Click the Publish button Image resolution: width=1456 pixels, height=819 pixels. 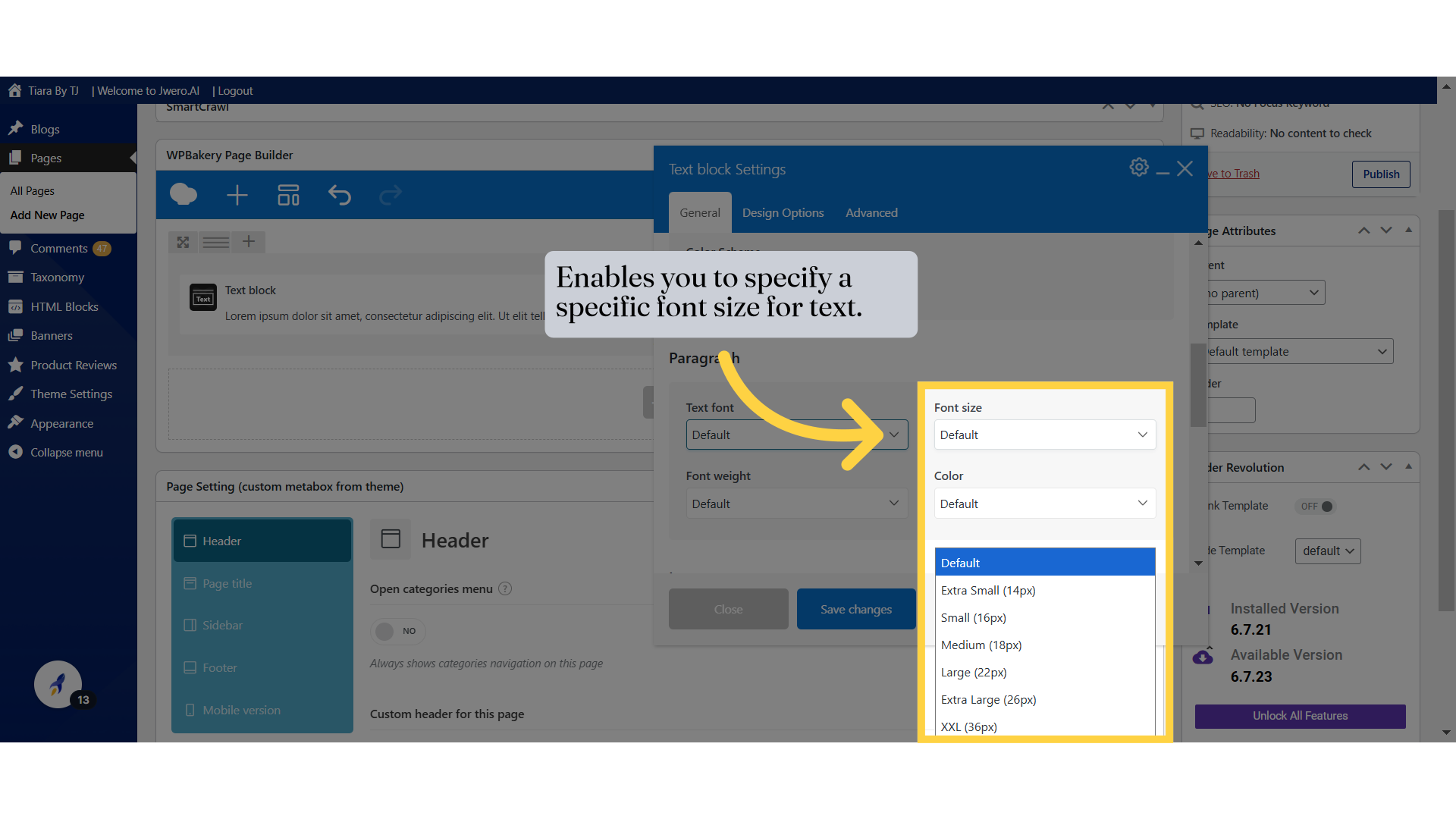(1380, 174)
